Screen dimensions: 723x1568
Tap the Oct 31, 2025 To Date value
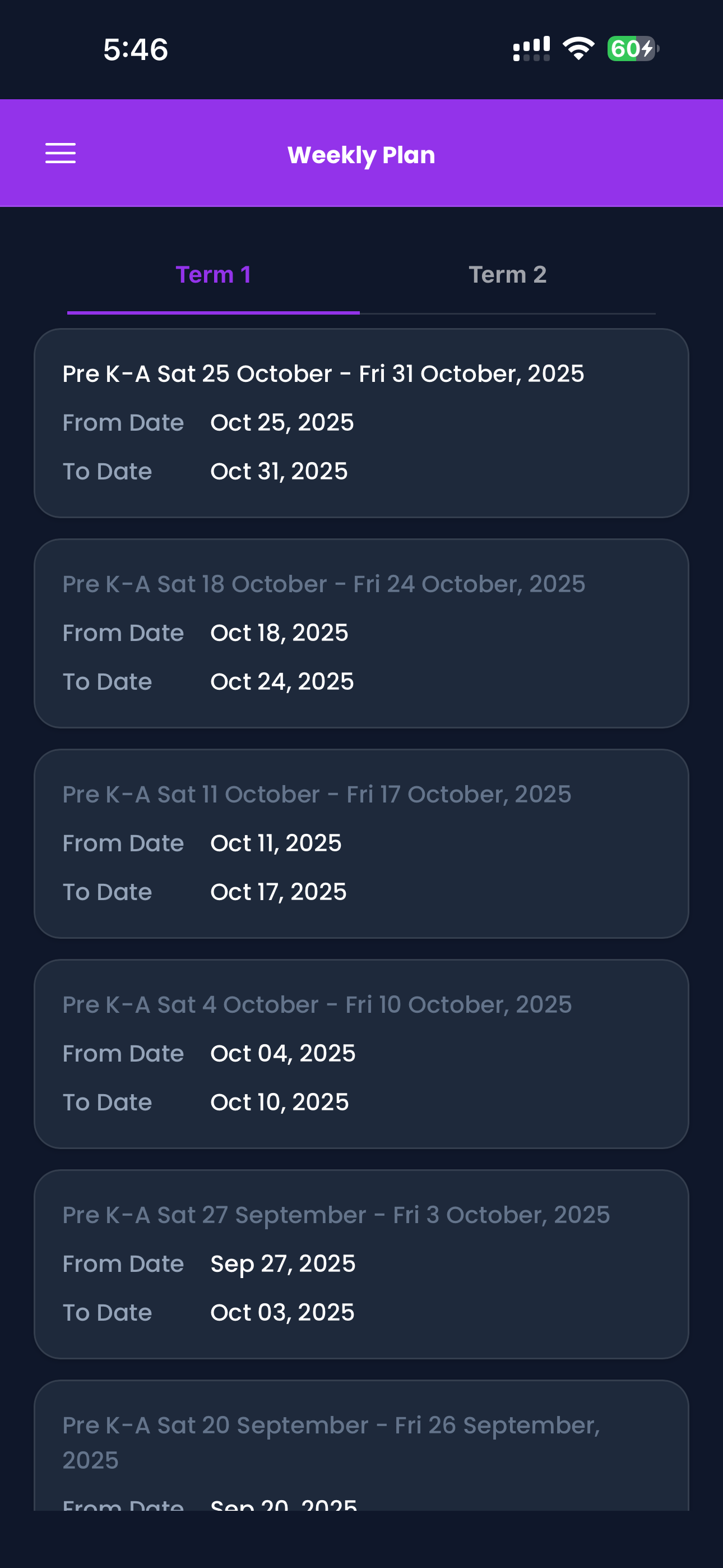coord(279,471)
